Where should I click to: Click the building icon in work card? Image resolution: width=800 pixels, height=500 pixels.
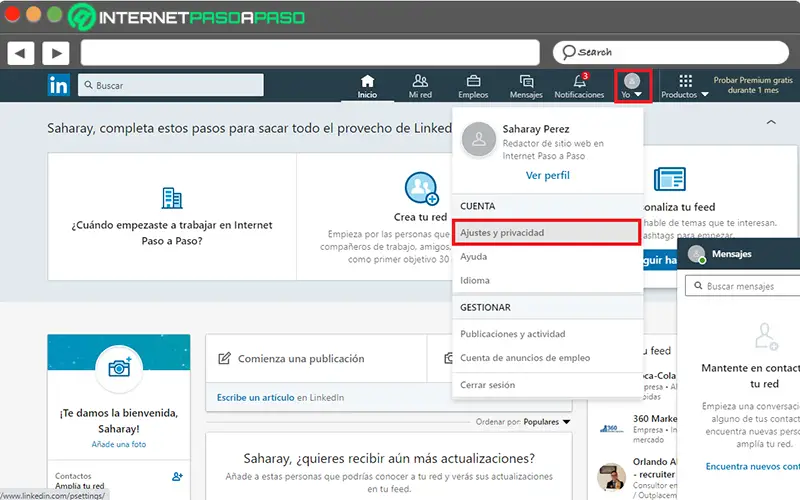coord(172,198)
